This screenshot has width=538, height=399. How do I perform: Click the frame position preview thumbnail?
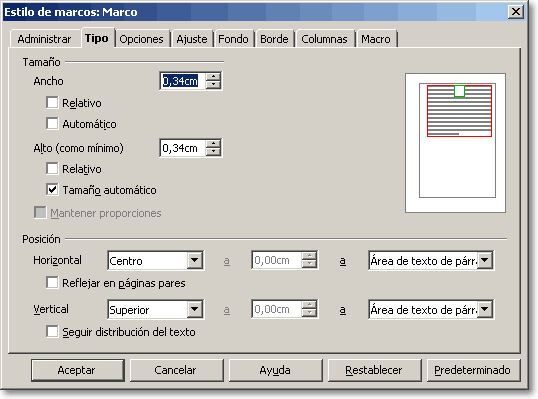[455, 143]
